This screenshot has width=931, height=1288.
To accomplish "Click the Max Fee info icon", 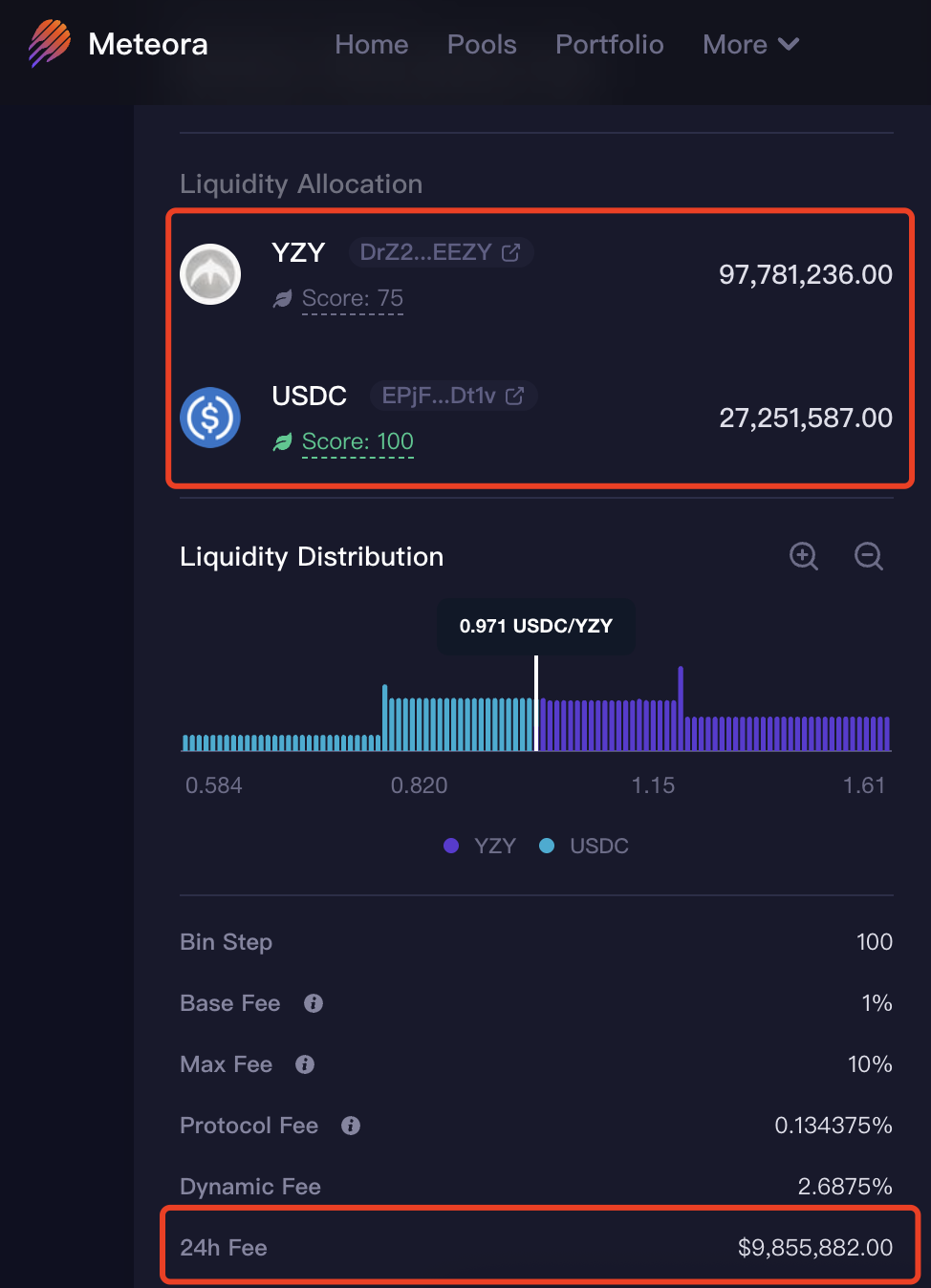I will tap(305, 1064).
